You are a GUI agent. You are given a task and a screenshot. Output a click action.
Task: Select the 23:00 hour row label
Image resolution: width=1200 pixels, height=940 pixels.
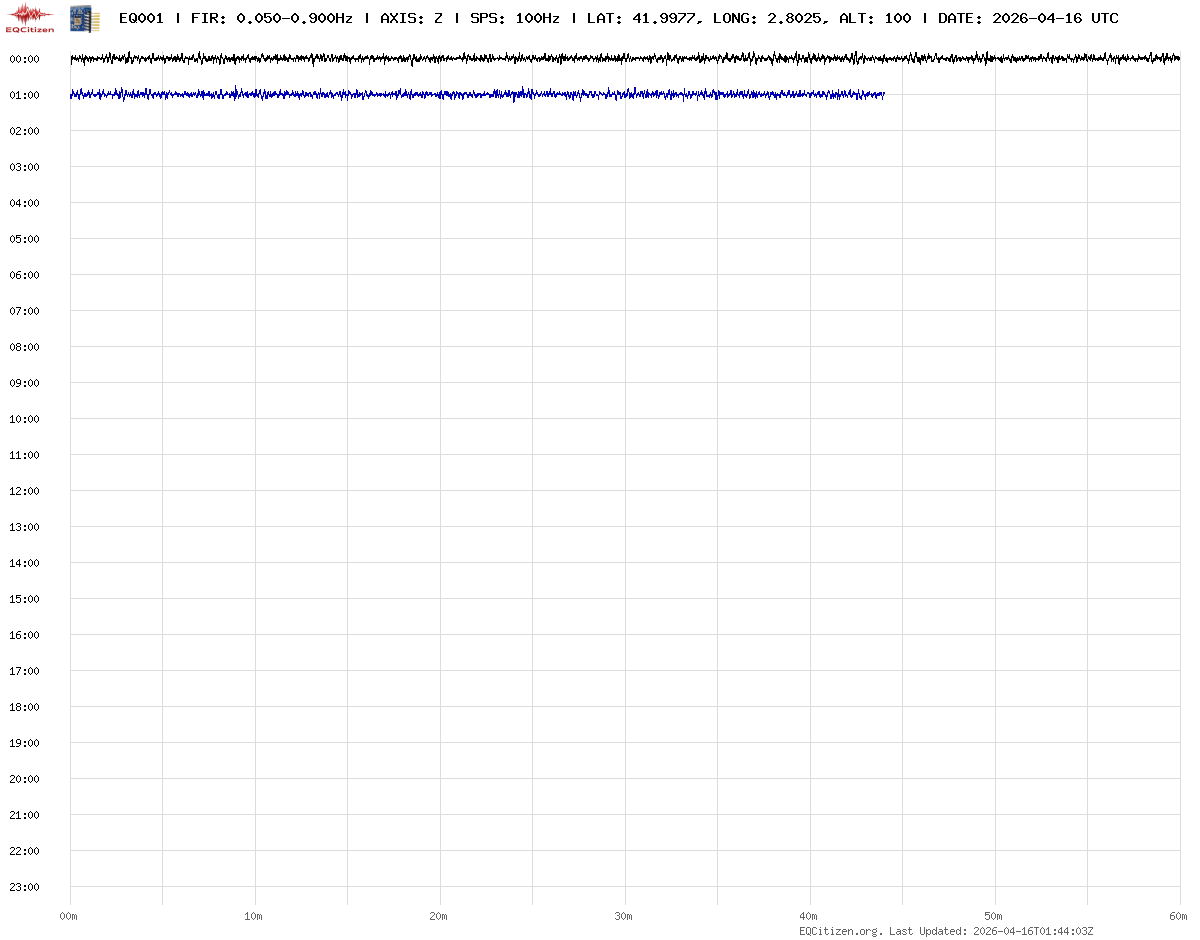[24, 887]
